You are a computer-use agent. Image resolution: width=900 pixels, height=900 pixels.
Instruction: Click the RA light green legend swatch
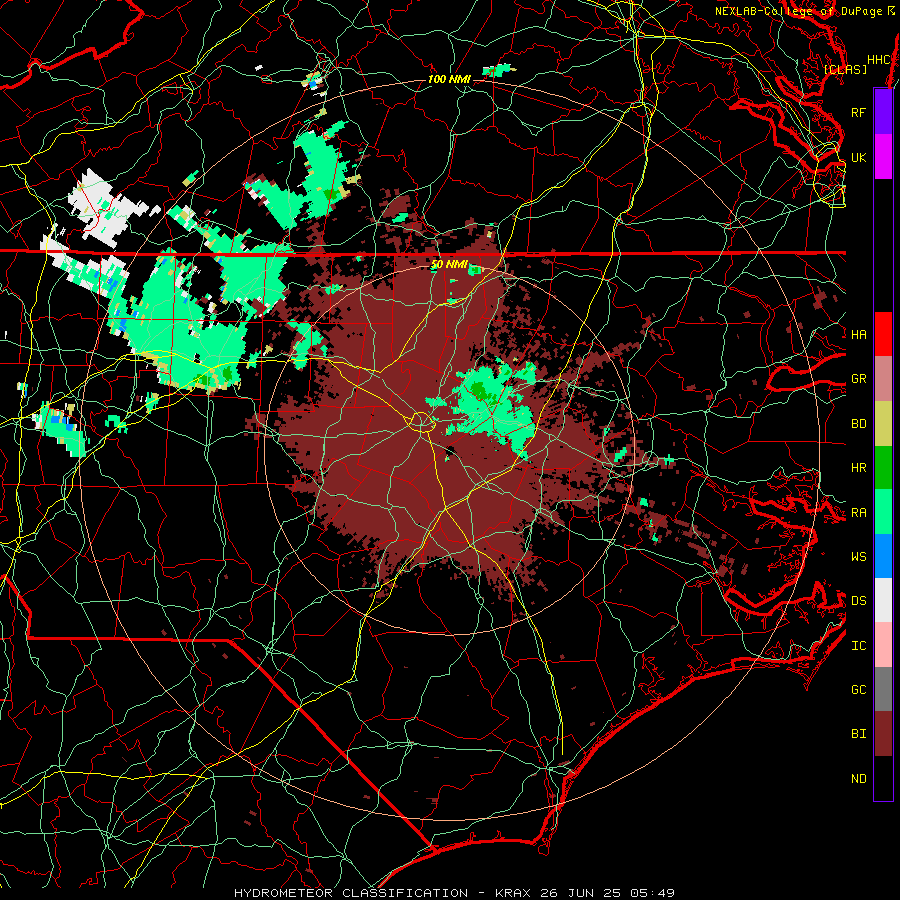click(883, 512)
